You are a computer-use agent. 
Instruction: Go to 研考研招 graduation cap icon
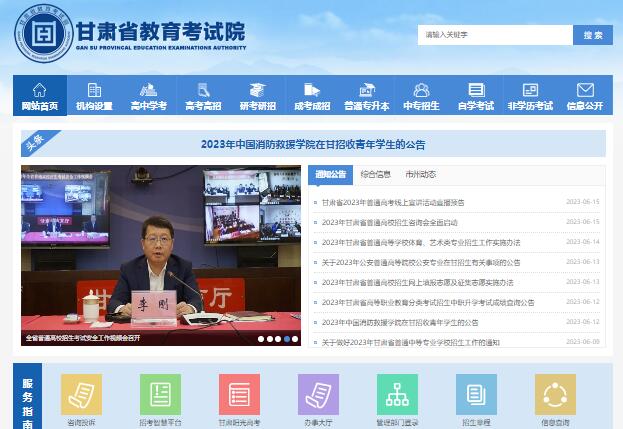tap(257, 90)
